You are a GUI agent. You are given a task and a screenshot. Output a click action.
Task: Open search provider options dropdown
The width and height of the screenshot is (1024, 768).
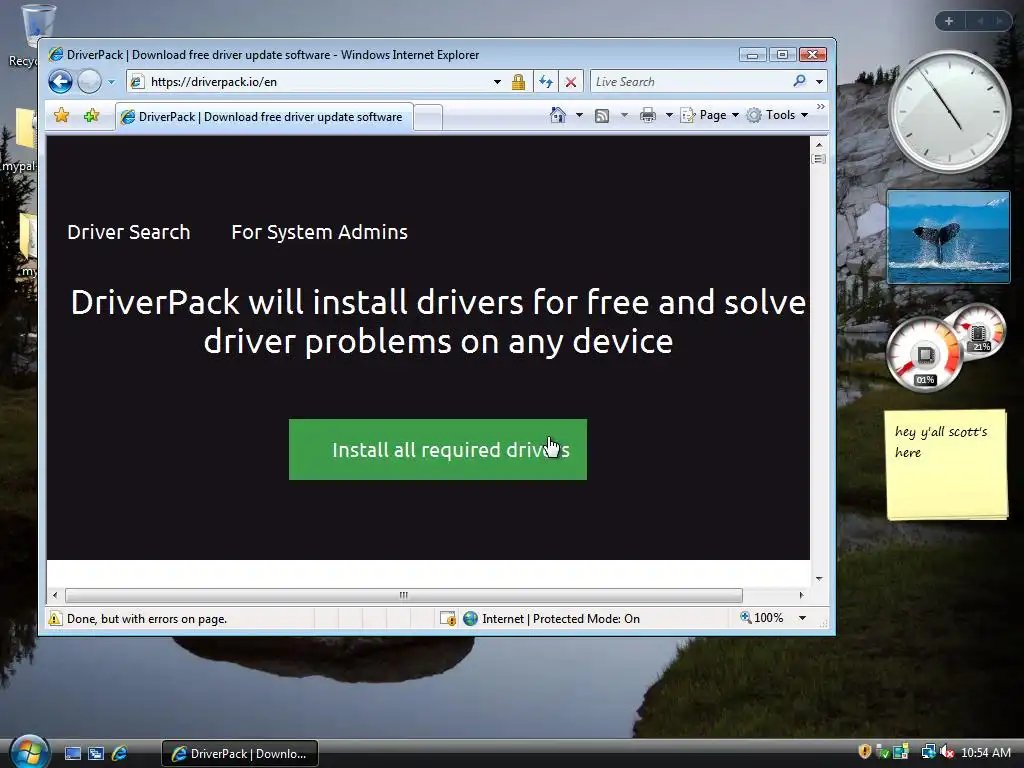[819, 82]
